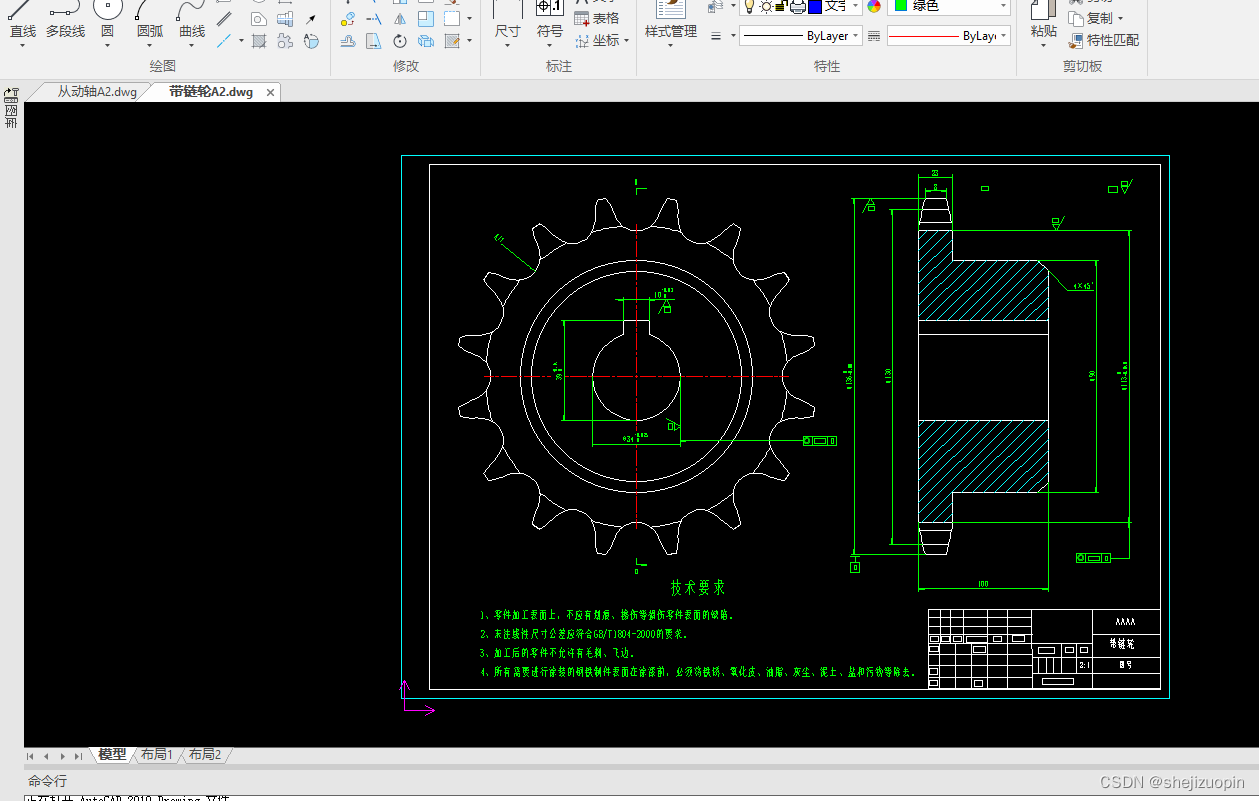Click the layer properties icon in 特性
The height and width of the screenshot is (801, 1259).
click(x=716, y=6)
